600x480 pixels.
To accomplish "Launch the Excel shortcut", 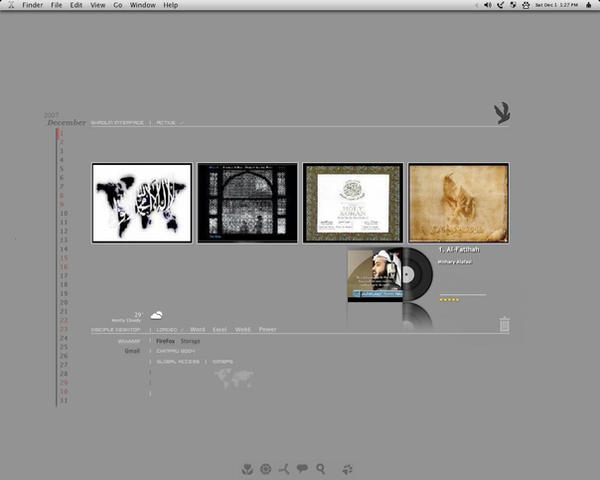I will [219, 329].
